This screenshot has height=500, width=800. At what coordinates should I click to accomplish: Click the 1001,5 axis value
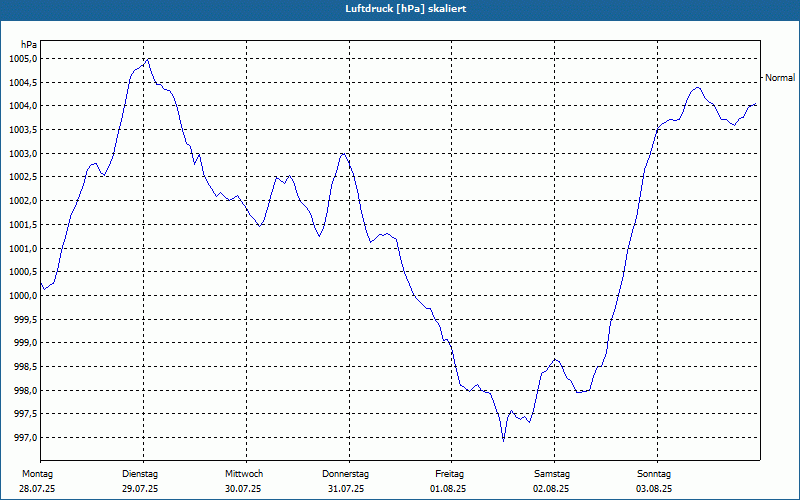coord(23,224)
